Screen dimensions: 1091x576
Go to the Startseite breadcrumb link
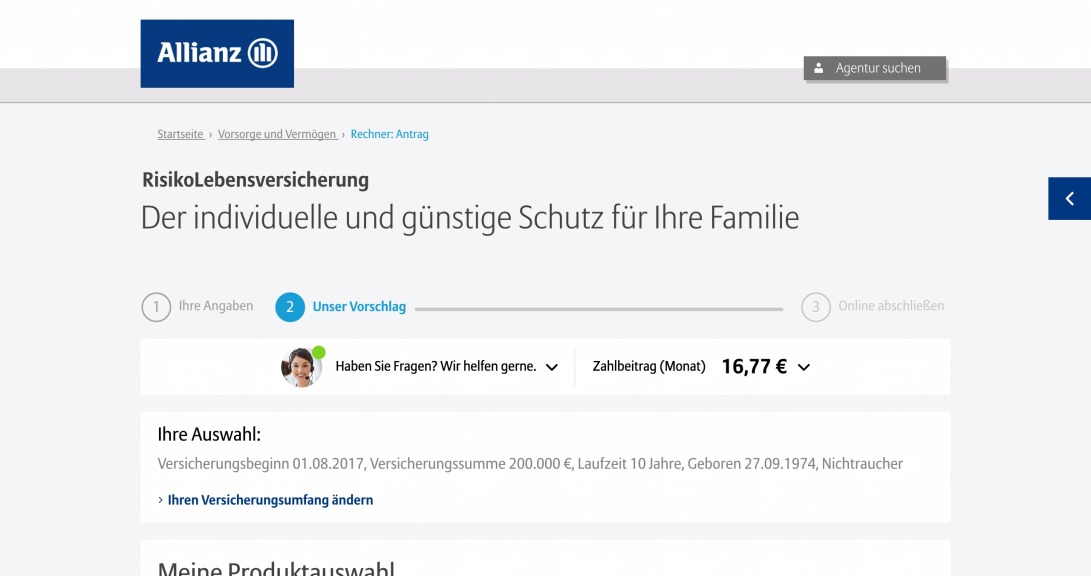pyautogui.click(x=180, y=134)
